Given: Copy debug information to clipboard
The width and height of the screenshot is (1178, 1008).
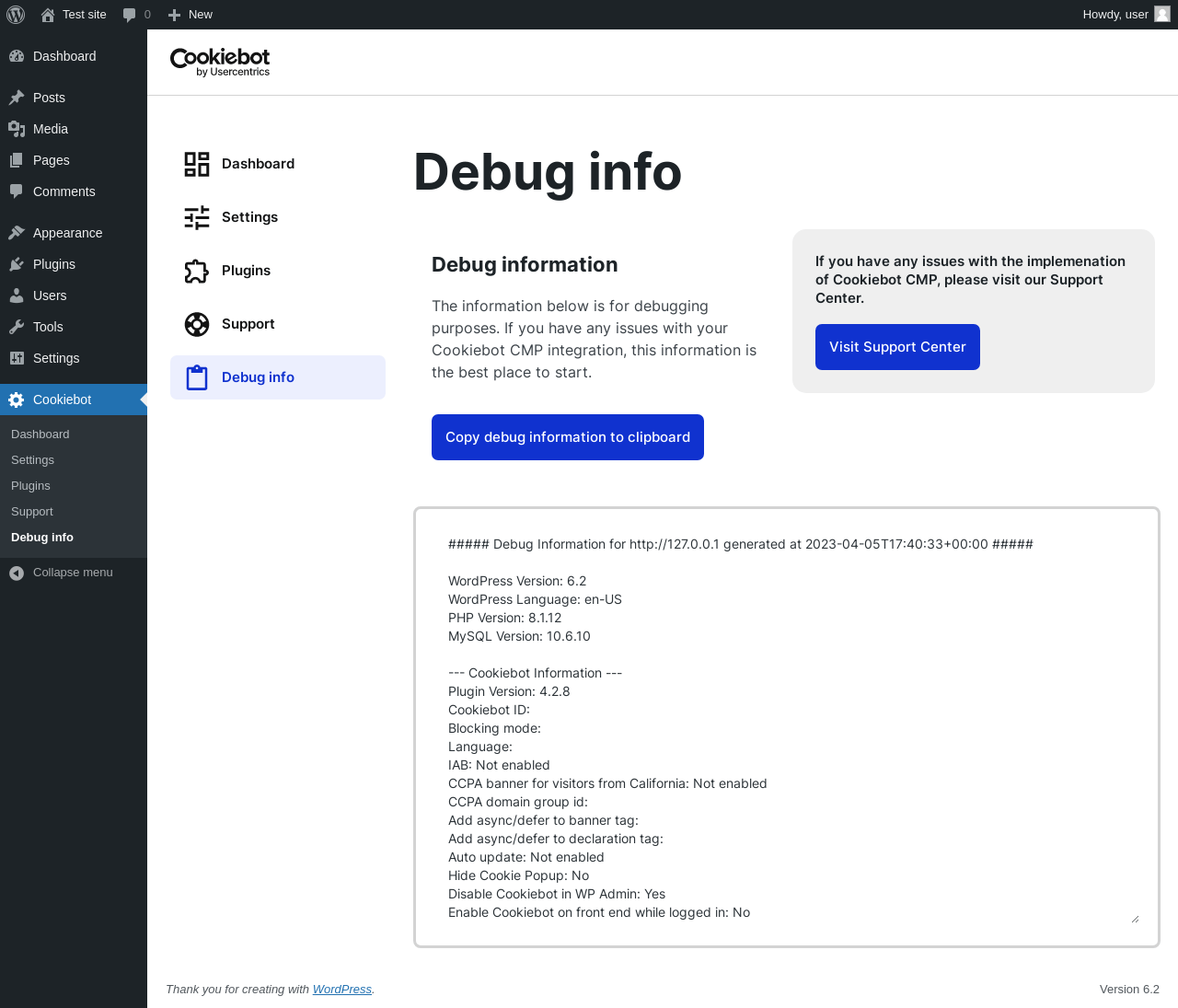Looking at the screenshot, I should coord(568,437).
